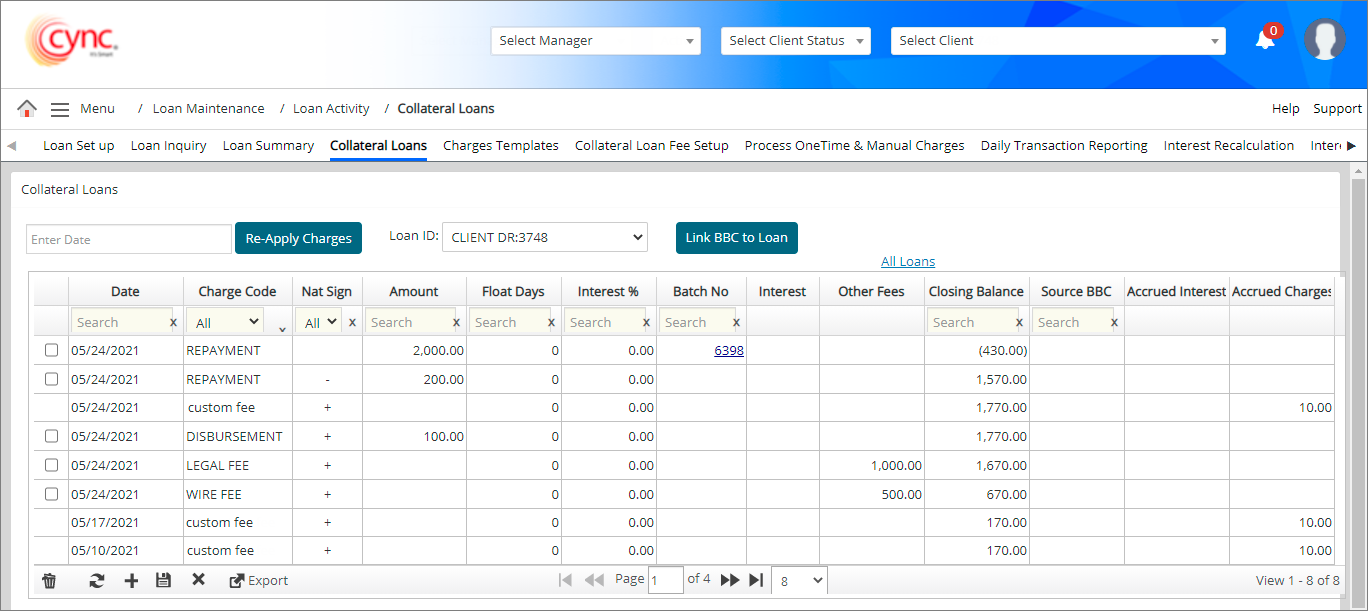Check the box for the 2,000.00 REPAYMENT row

coord(51,351)
